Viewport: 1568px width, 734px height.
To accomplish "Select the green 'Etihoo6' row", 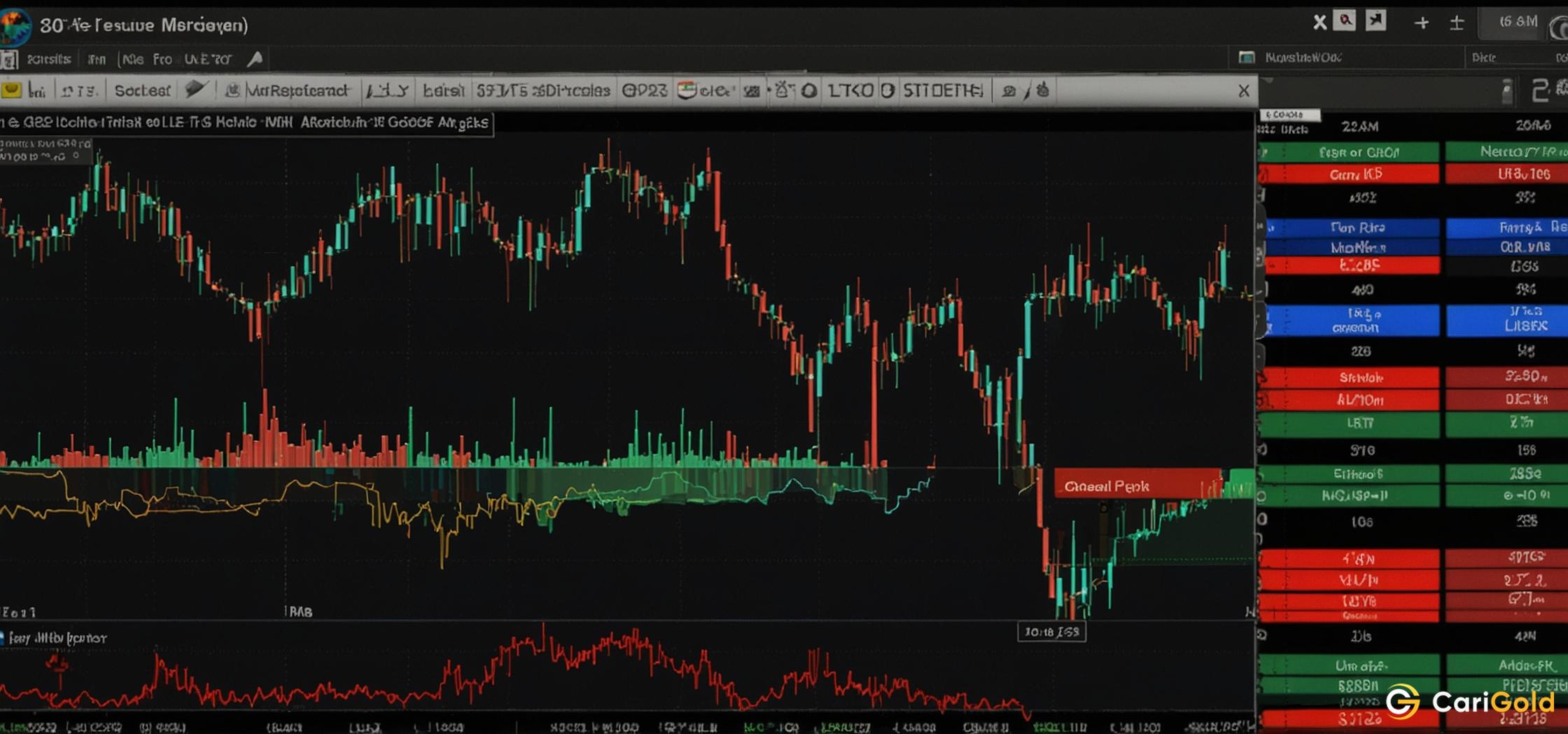I will [x=1349, y=474].
